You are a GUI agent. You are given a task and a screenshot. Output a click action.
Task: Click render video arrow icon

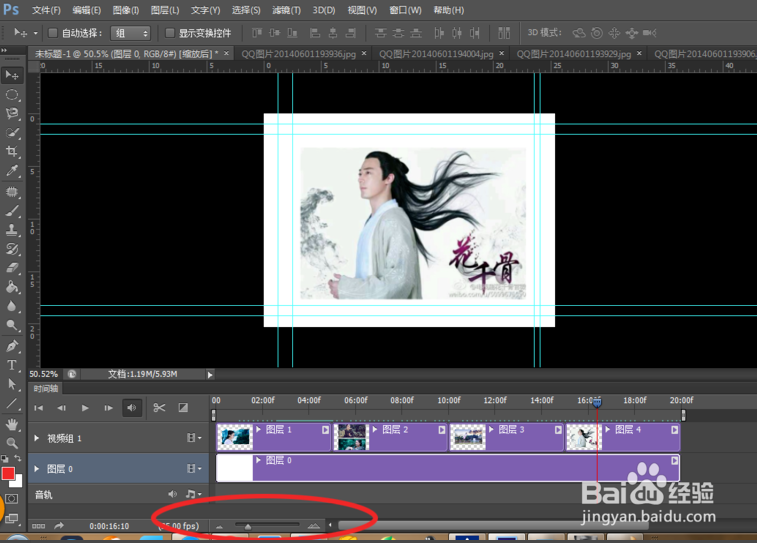pos(59,526)
